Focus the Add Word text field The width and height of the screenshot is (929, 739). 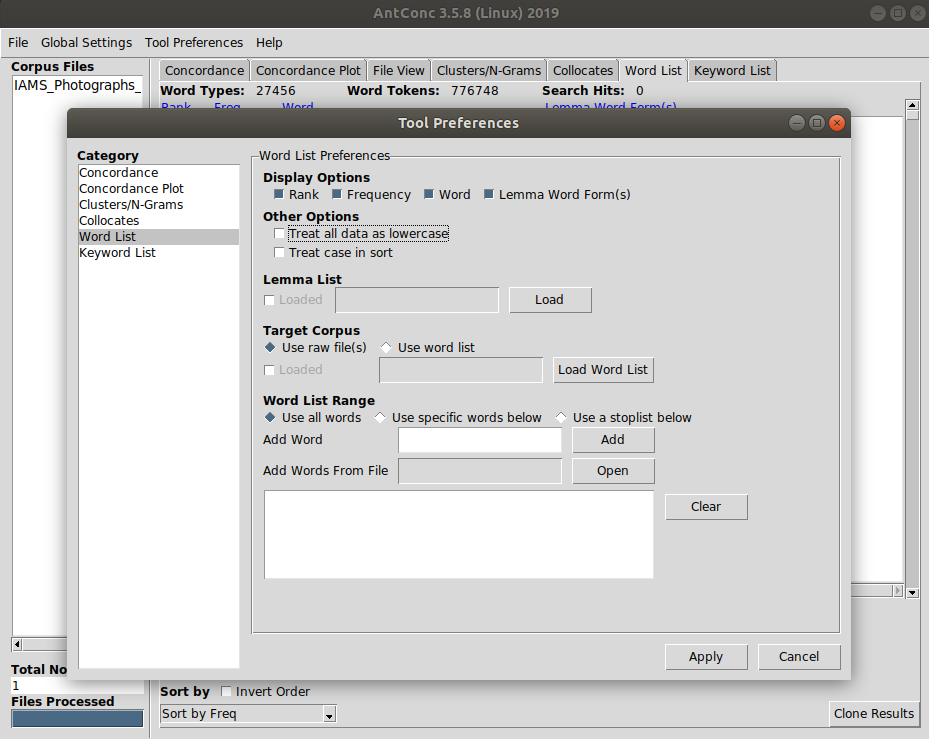[480, 440]
